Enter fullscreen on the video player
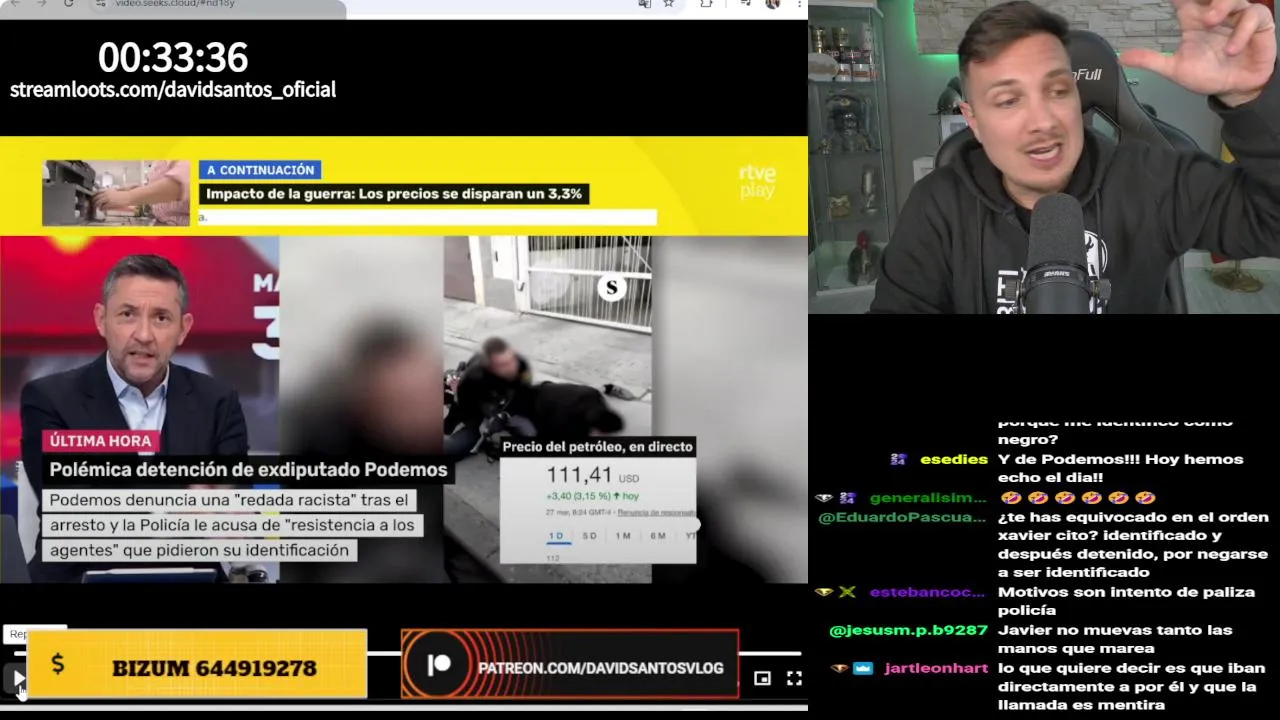 (794, 678)
